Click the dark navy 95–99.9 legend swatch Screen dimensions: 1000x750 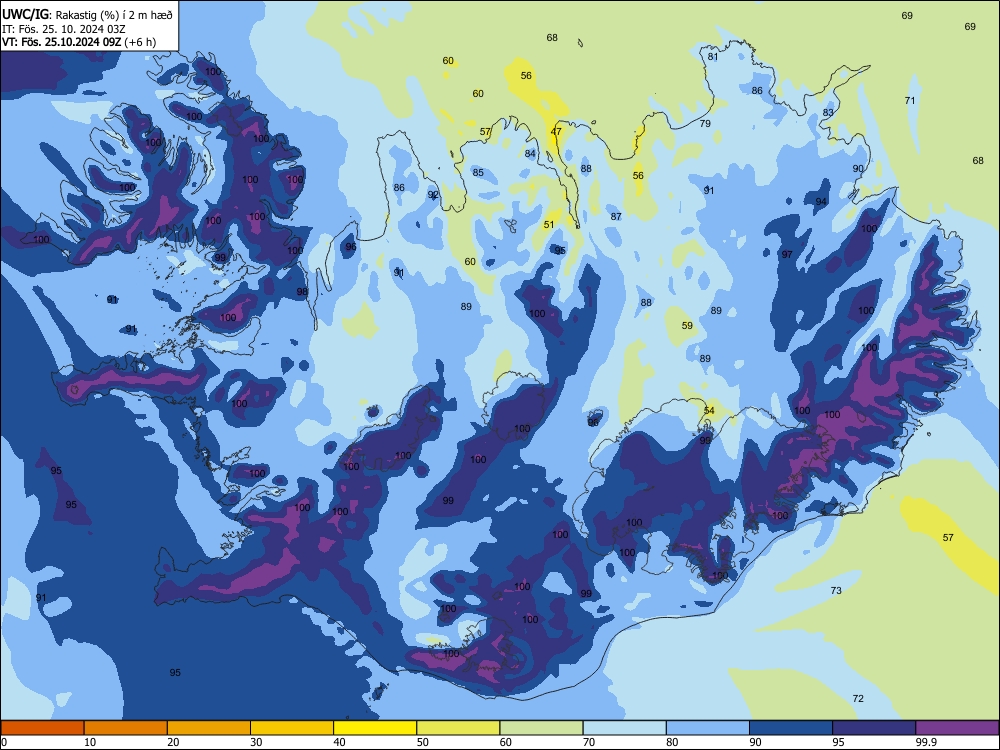click(x=874, y=728)
